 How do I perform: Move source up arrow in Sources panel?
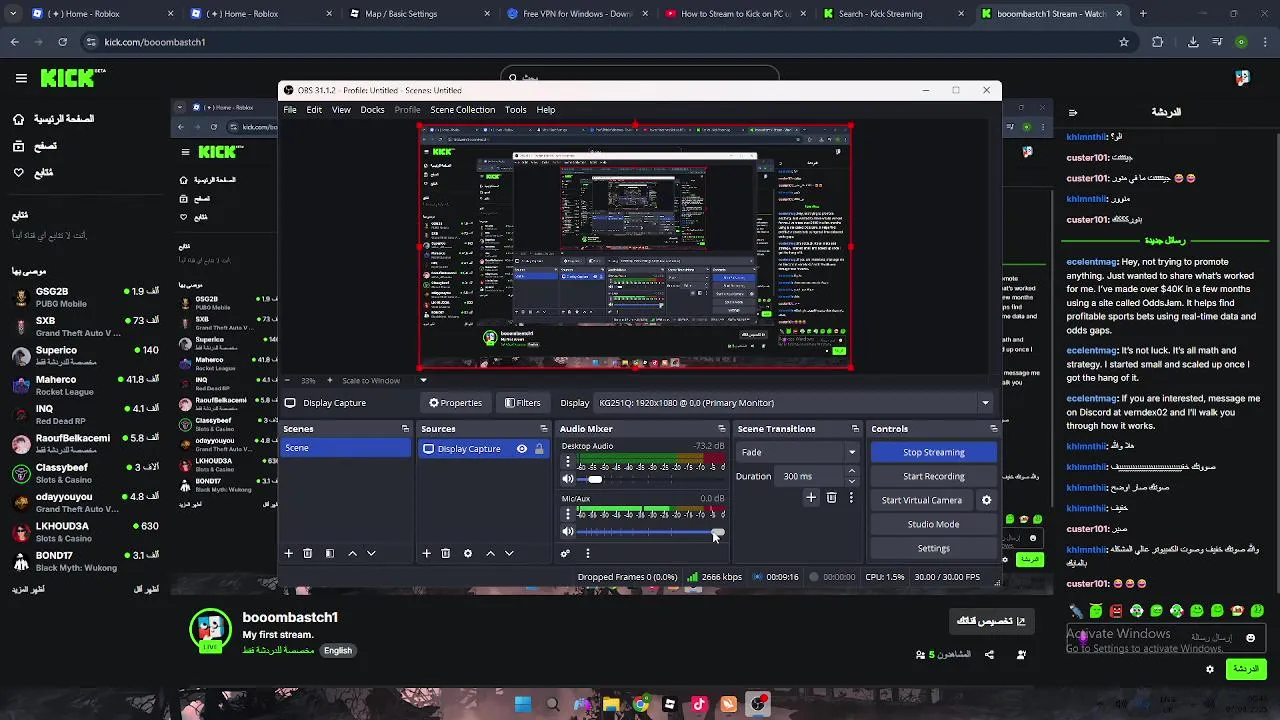pos(490,553)
